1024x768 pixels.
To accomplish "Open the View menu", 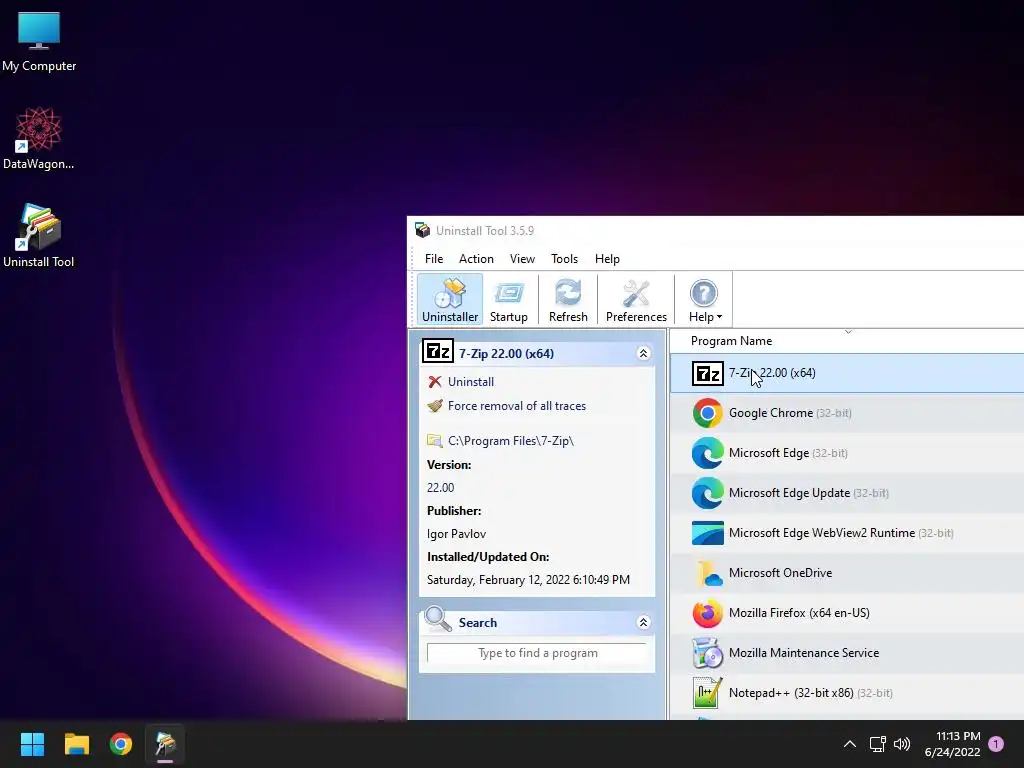I will pos(522,259).
